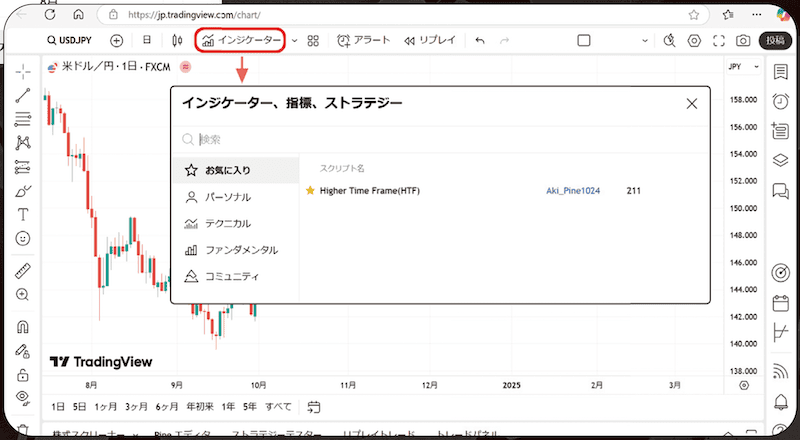Select テクニカル category in indicator dialog
Image resolution: width=800 pixels, height=440 pixels.
click(227, 224)
